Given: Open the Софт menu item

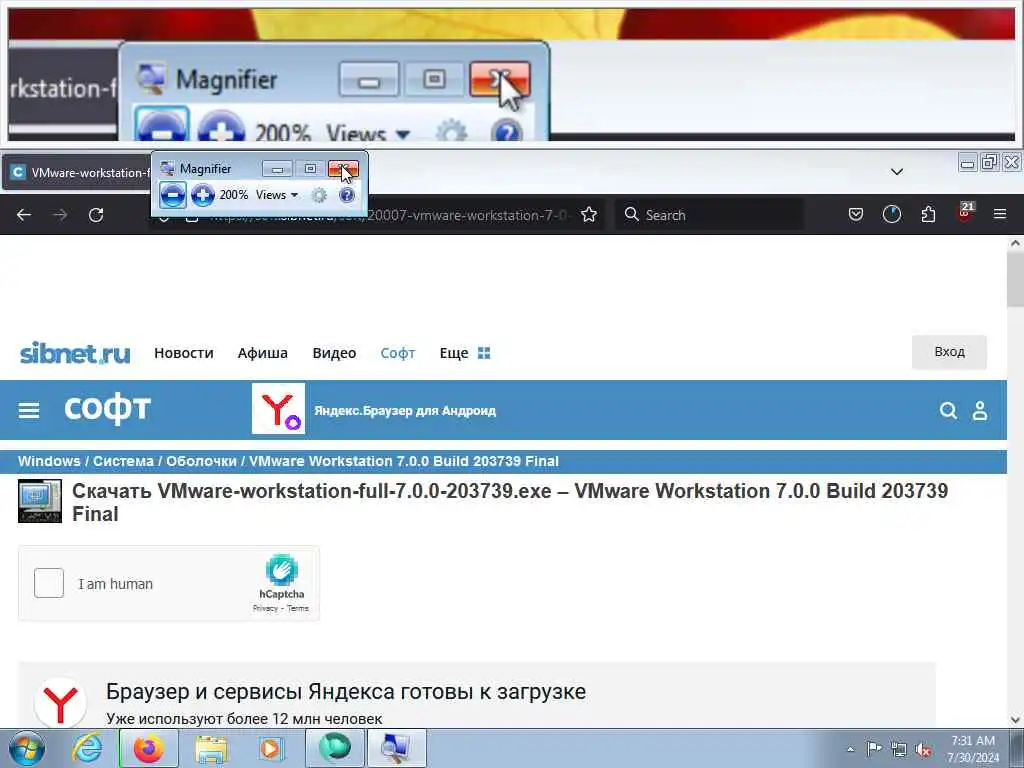Looking at the screenshot, I should tap(398, 353).
